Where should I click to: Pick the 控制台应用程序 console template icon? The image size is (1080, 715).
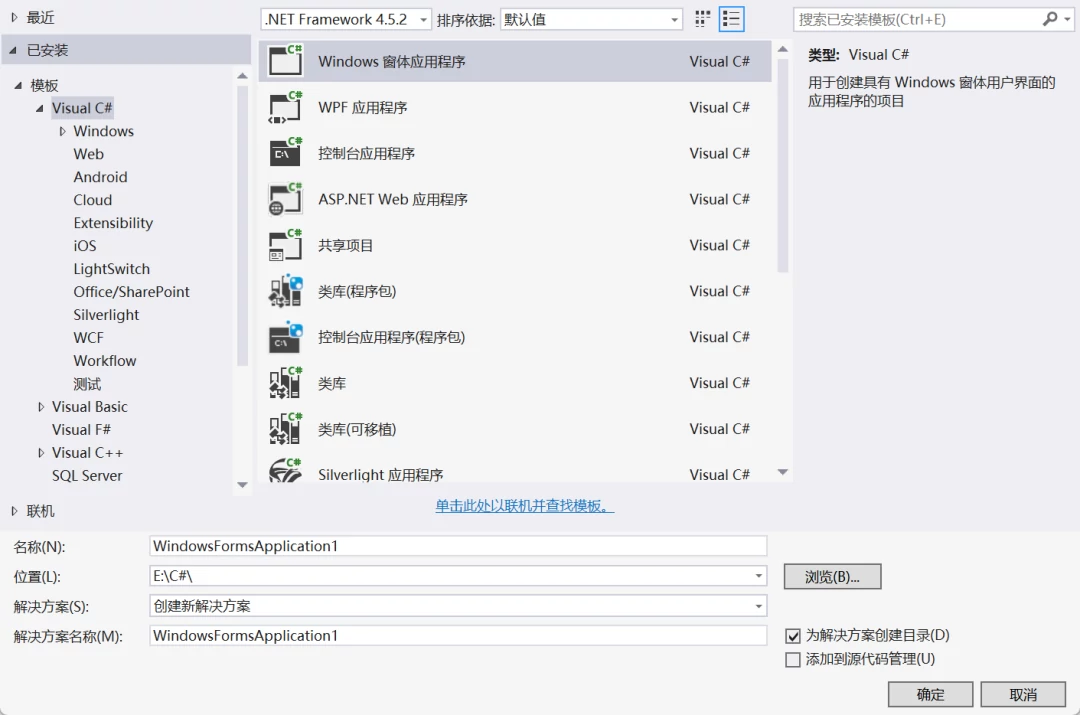click(285, 153)
